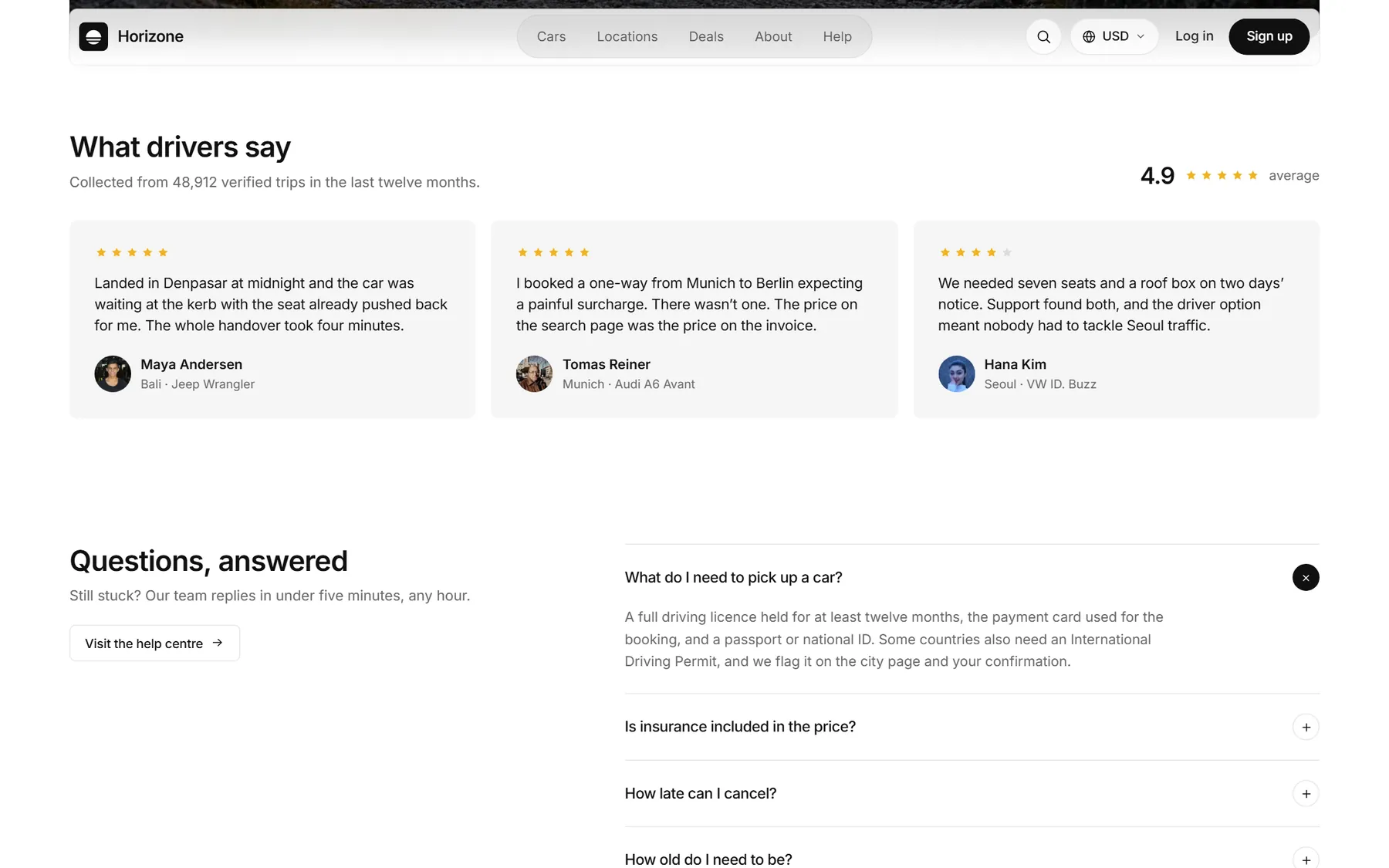This screenshot has height=868, width=1389.
Task: Click the 'Is insurance included in the price?' question text
Action: pyautogui.click(x=740, y=727)
